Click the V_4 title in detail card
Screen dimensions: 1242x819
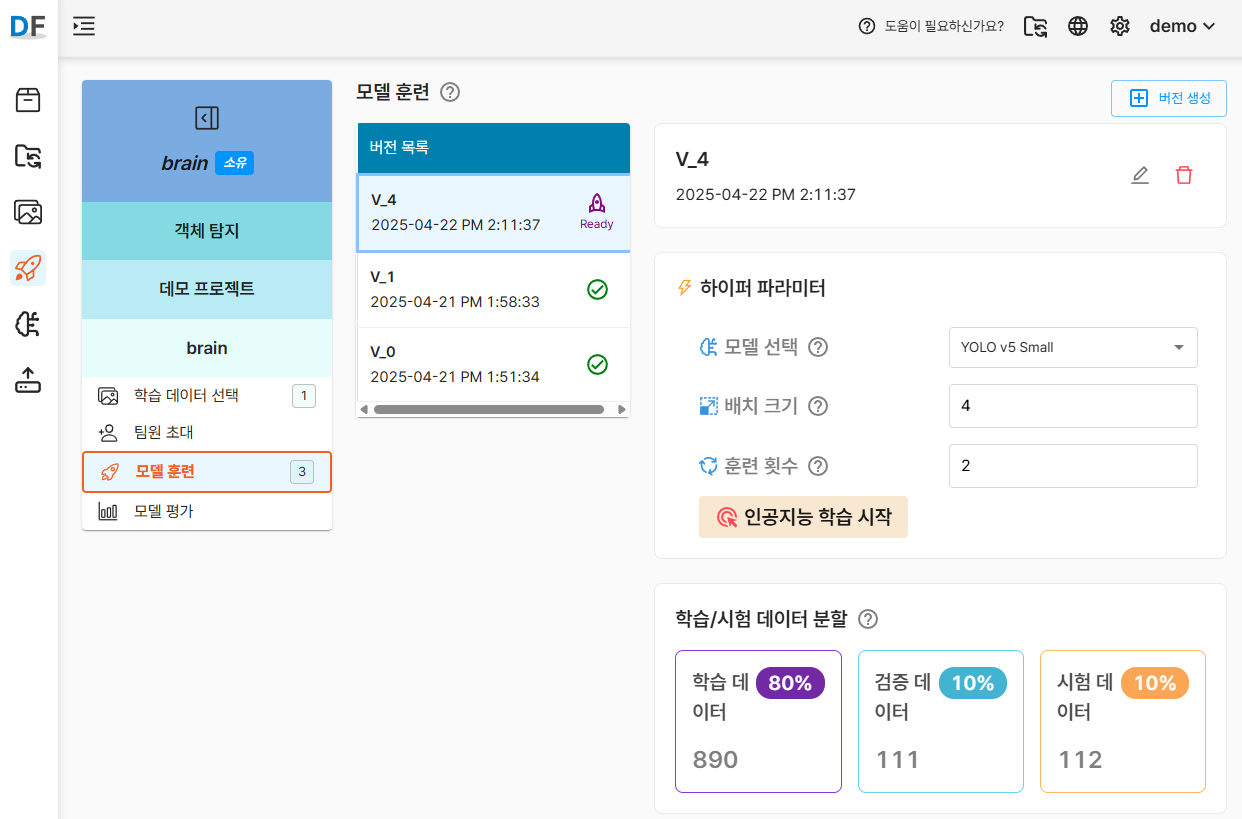click(x=692, y=159)
